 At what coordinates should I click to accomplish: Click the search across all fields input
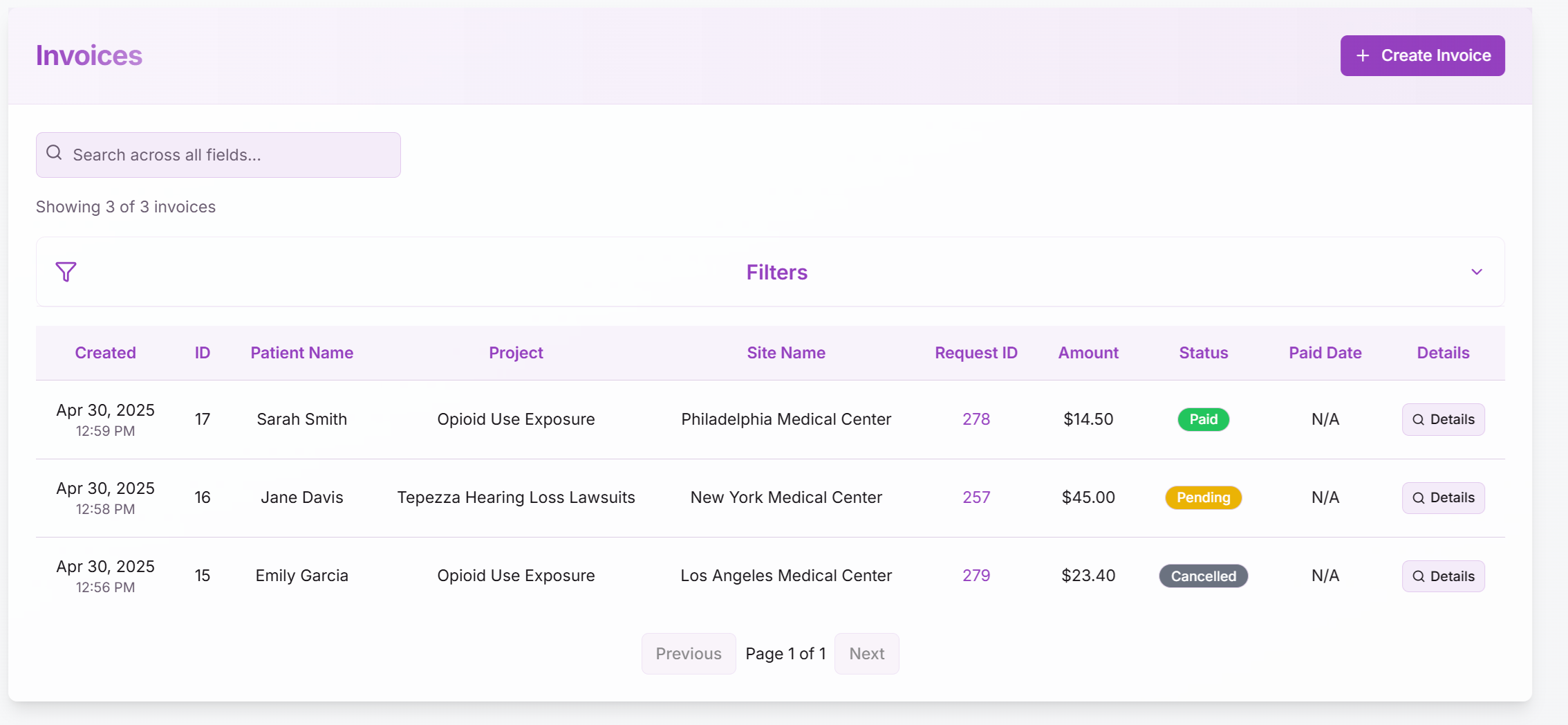(218, 154)
